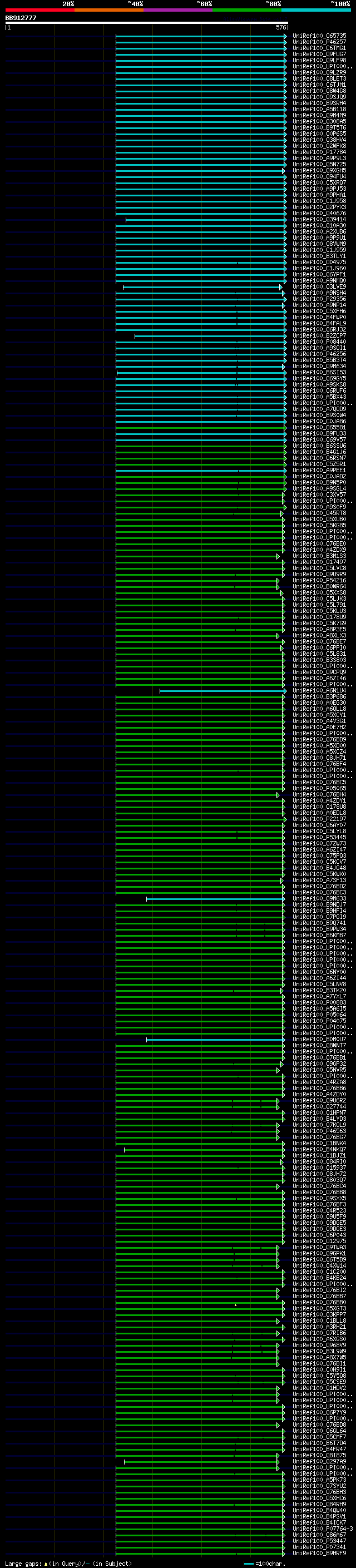Select hit label UniRef100_Q3LVE9

coord(319,286)
